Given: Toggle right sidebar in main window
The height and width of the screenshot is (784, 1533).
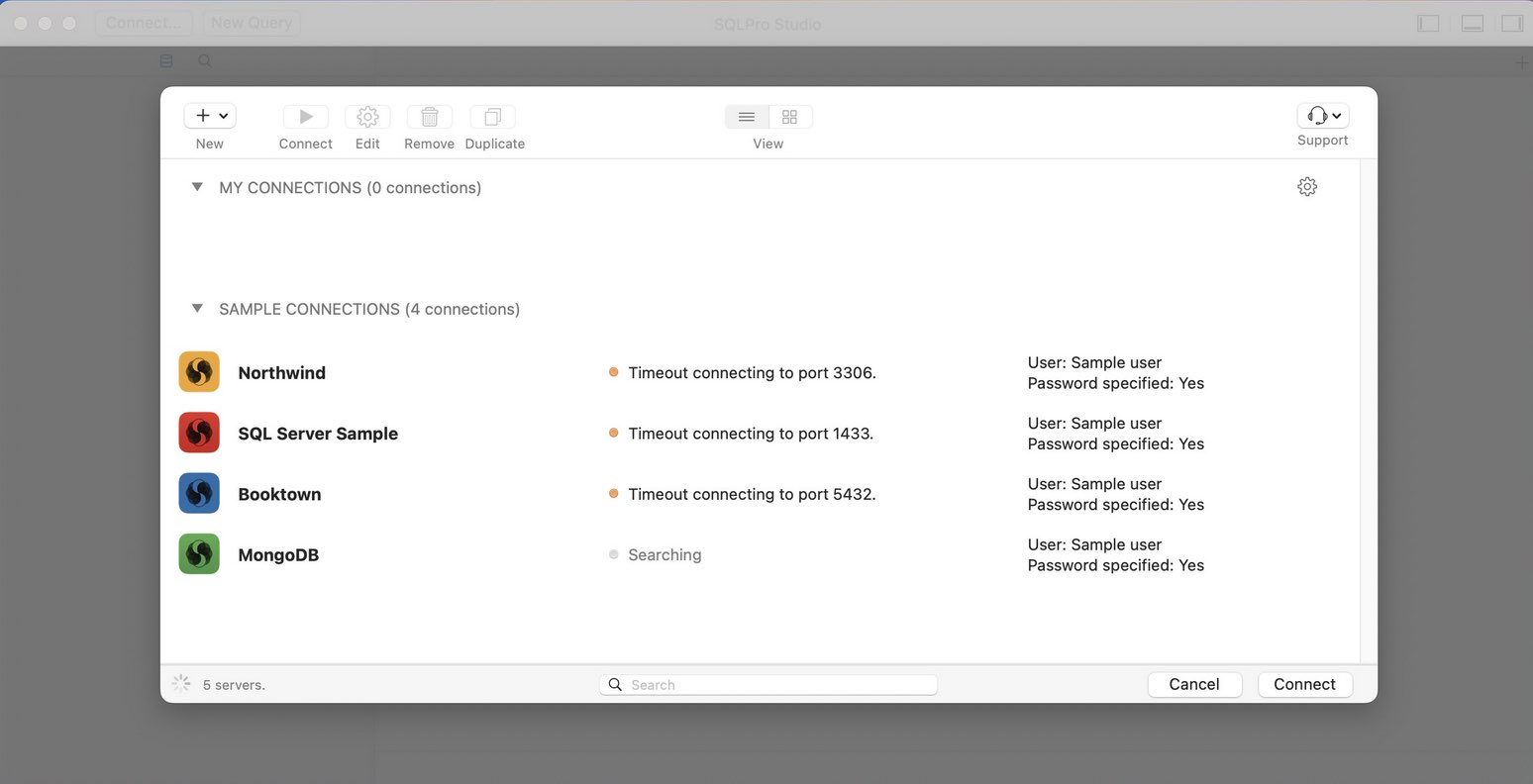Looking at the screenshot, I should [x=1512, y=23].
